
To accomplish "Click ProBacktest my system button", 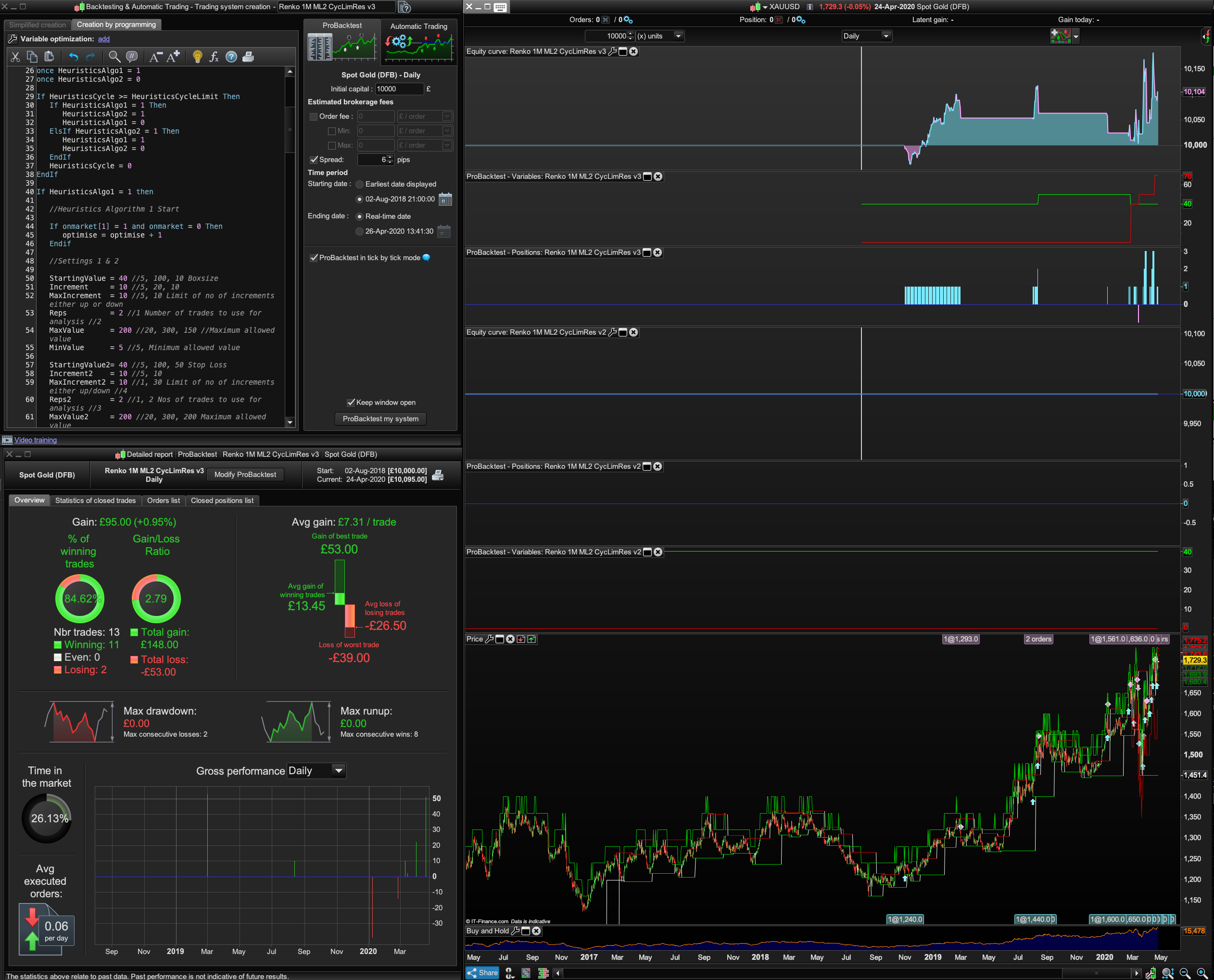I will (x=380, y=419).
